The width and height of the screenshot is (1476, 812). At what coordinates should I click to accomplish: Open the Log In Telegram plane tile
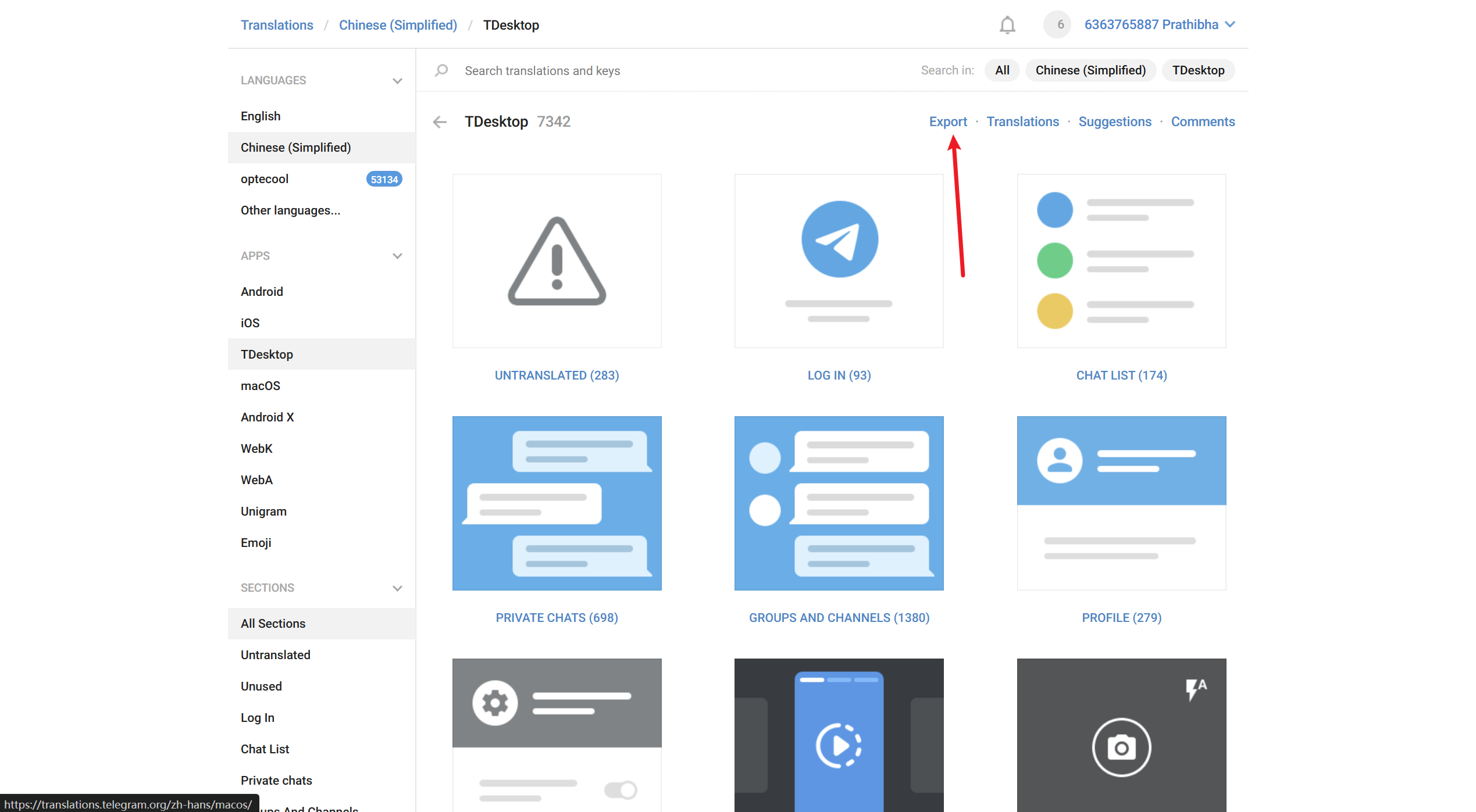(839, 261)
